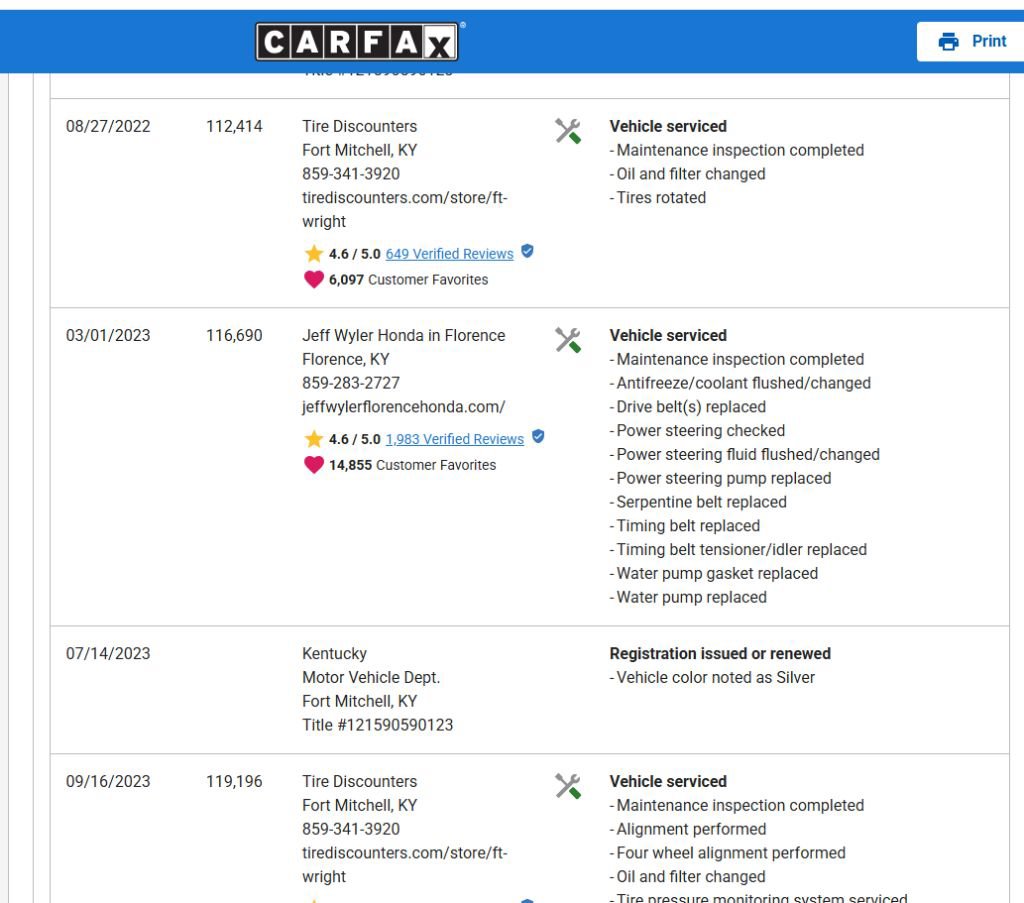The image size is (1024, 903).
Task: Click 'Vehicle color noted as Silver' line
Action: [712, 678]
